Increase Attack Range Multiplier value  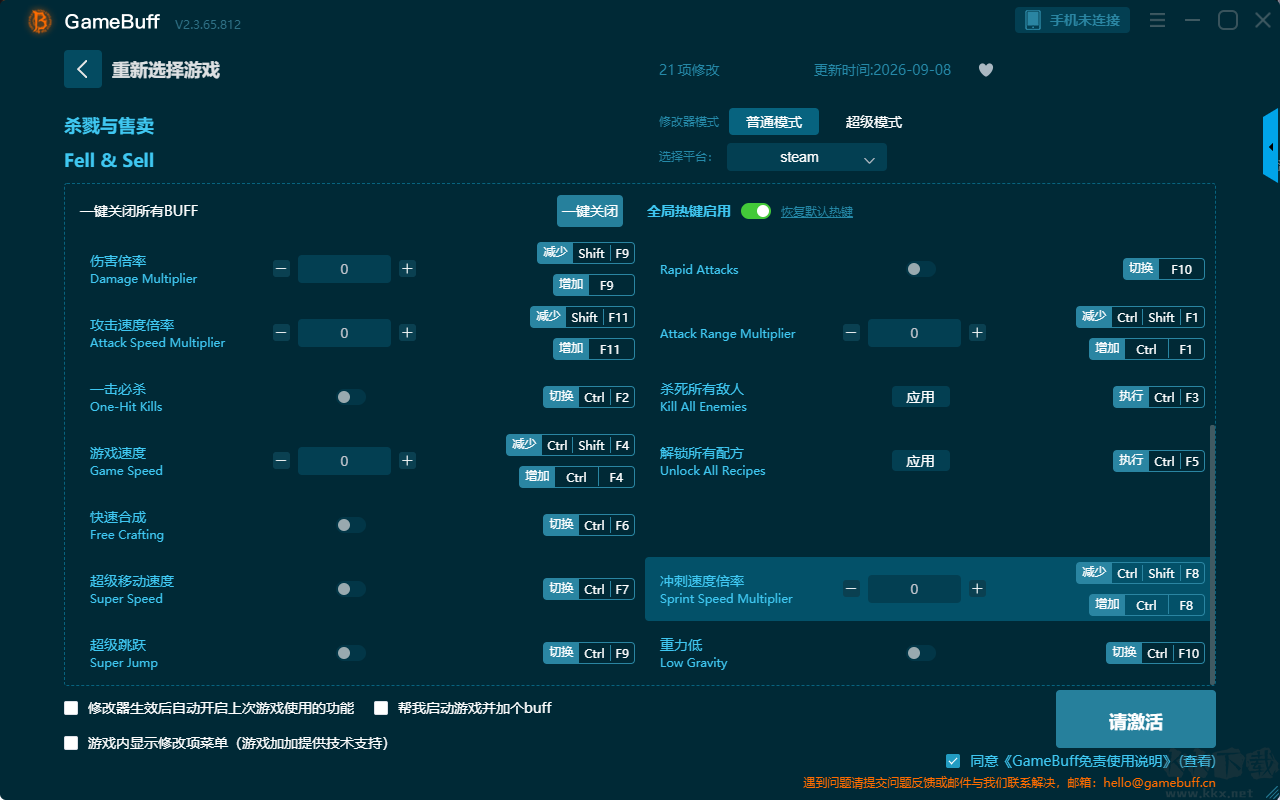click(x=977, y=333)
